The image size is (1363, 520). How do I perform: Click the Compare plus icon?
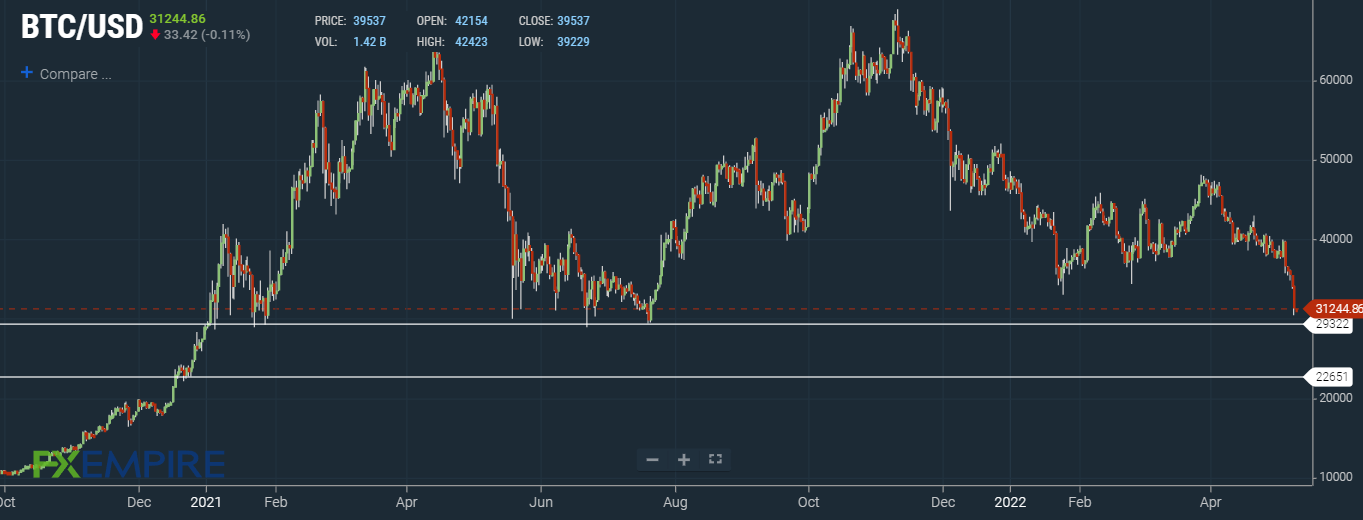(x=27, y=73)
